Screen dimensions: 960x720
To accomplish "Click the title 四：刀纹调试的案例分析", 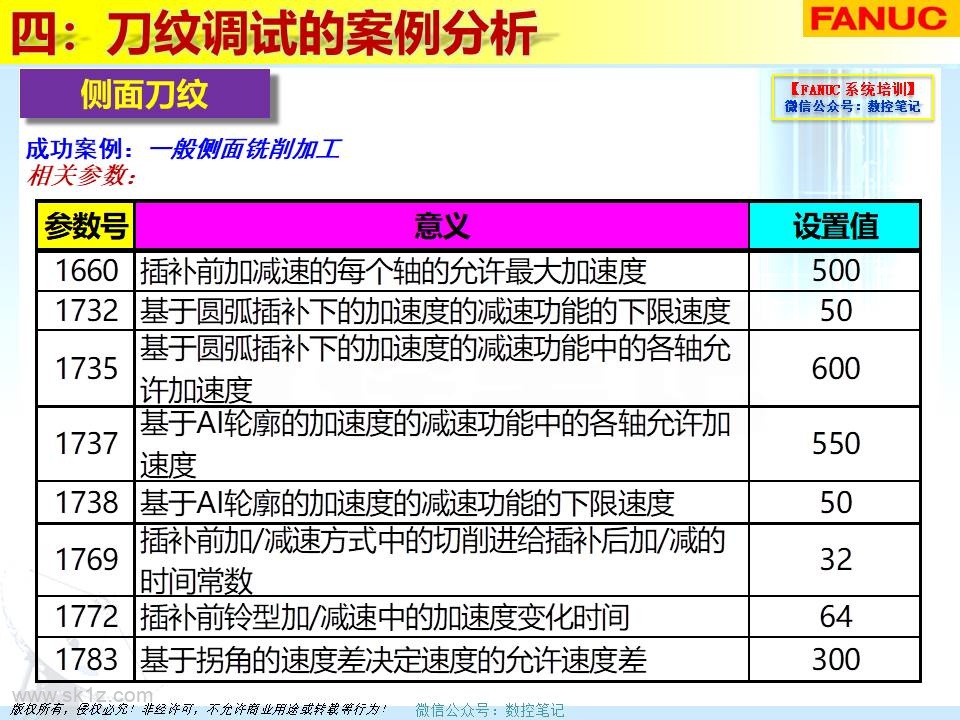I will point(274,32).
